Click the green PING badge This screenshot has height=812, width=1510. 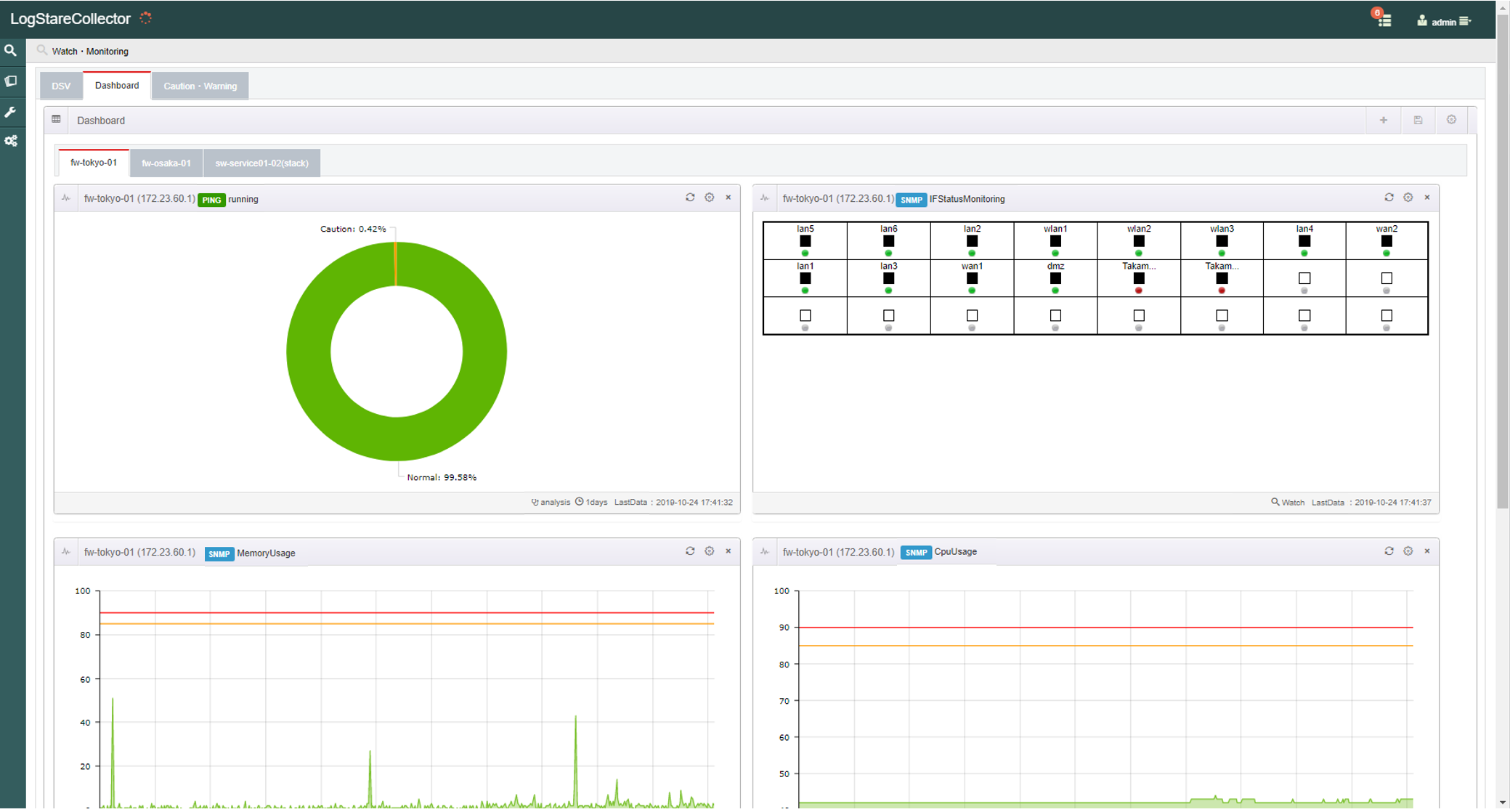pyautogui.click(x=211, y=200)
